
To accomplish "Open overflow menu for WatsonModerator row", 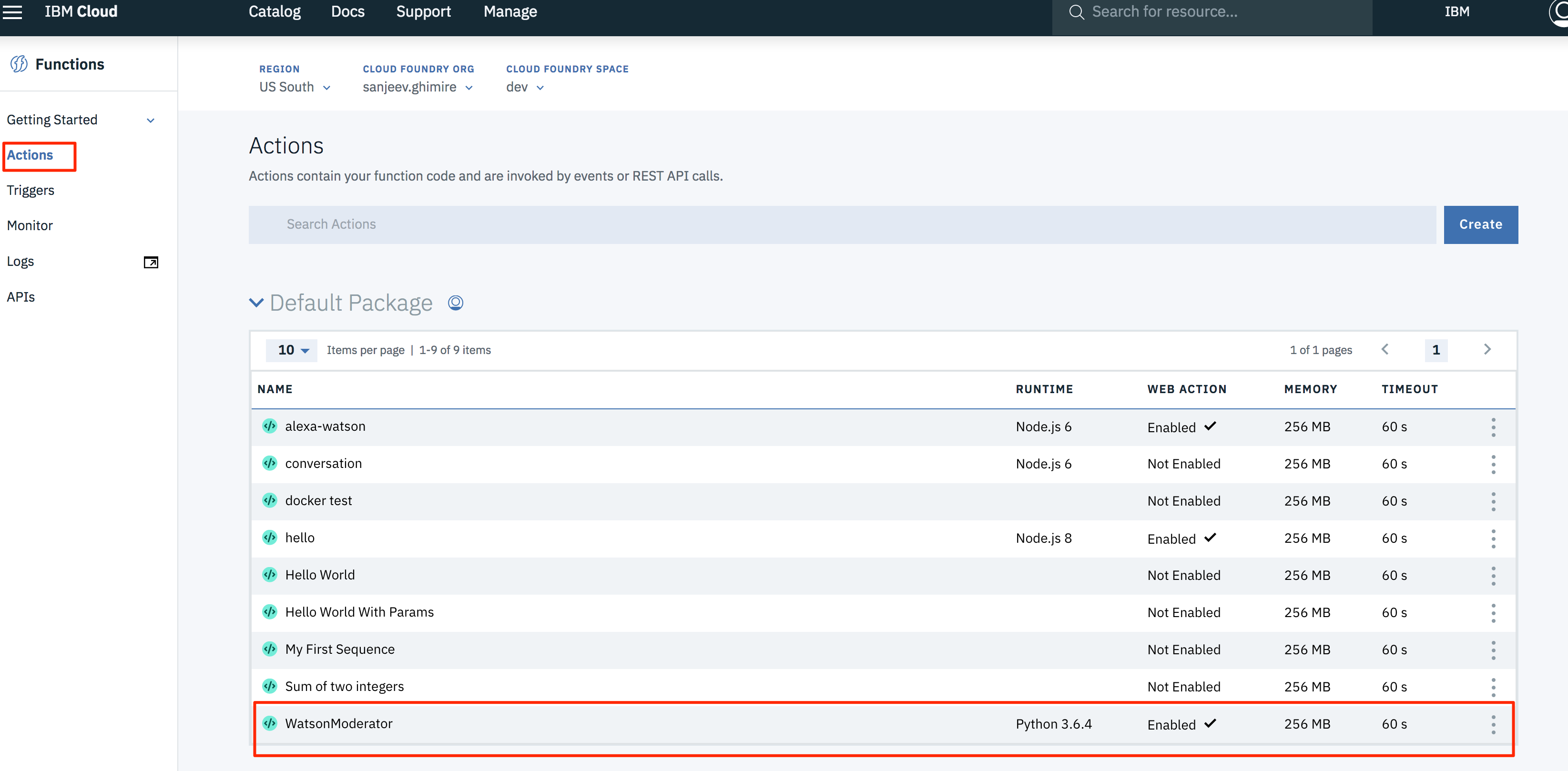I will click(1493, 724).
